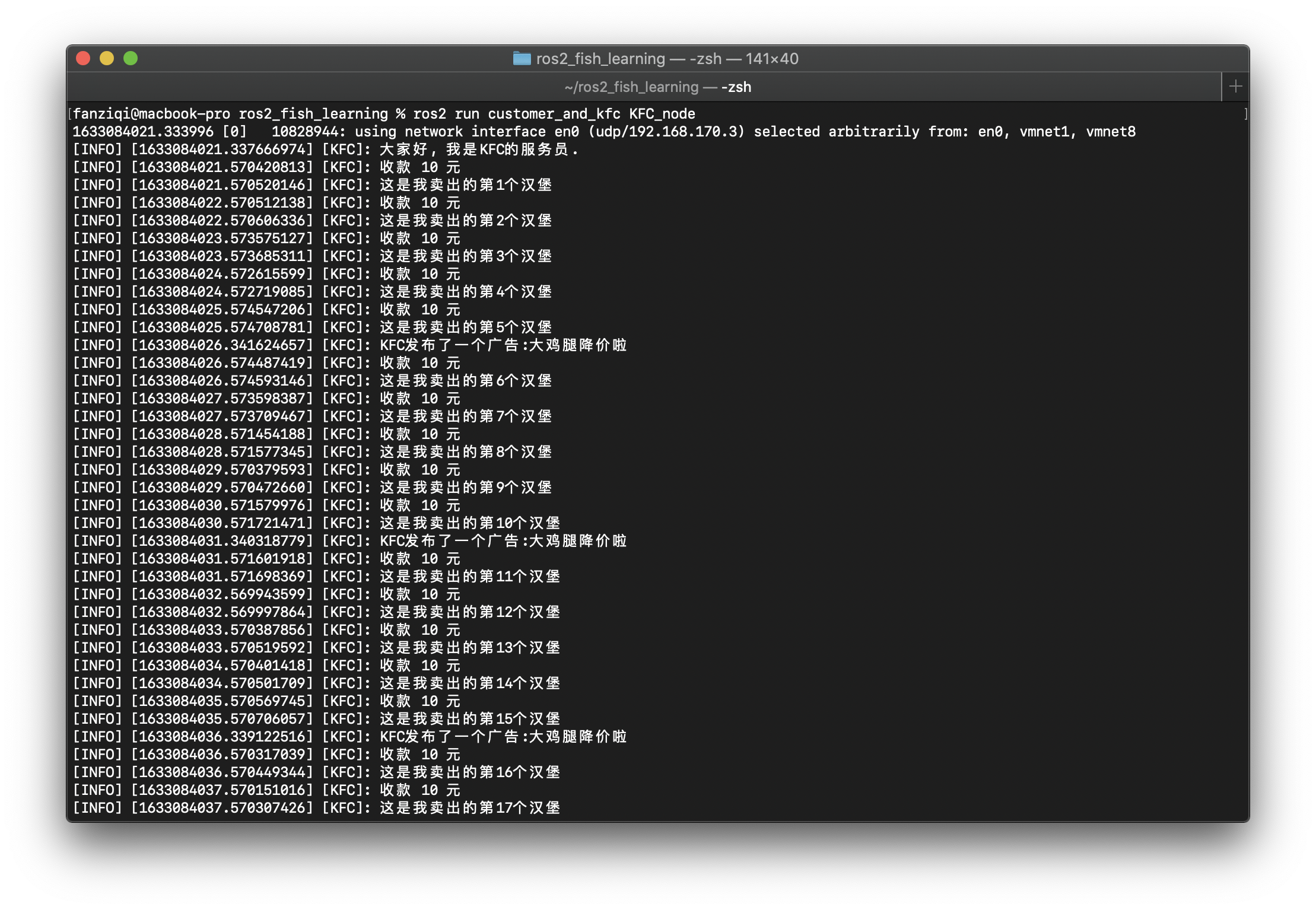Click the second 大鸡腿降价啦 advertisement line
Viewport: 1316px width, 910px height.
coord(349,541)
